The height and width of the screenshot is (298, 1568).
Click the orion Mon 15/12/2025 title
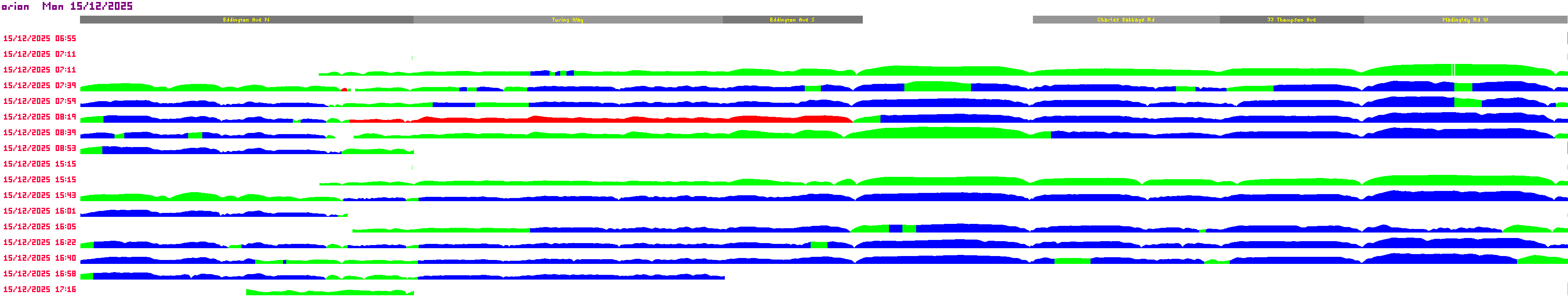point(67,6)
